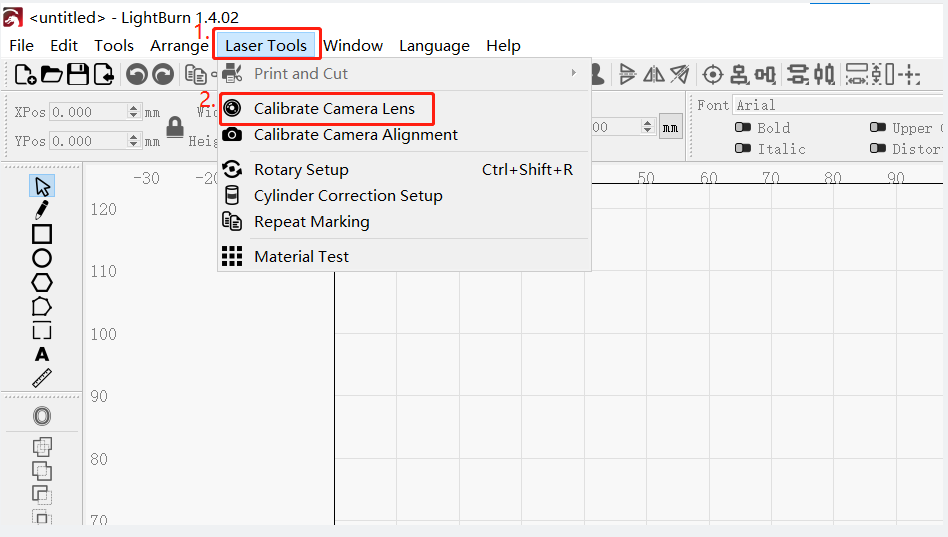Click the Copy icon in the toolbar

point(195,75)
